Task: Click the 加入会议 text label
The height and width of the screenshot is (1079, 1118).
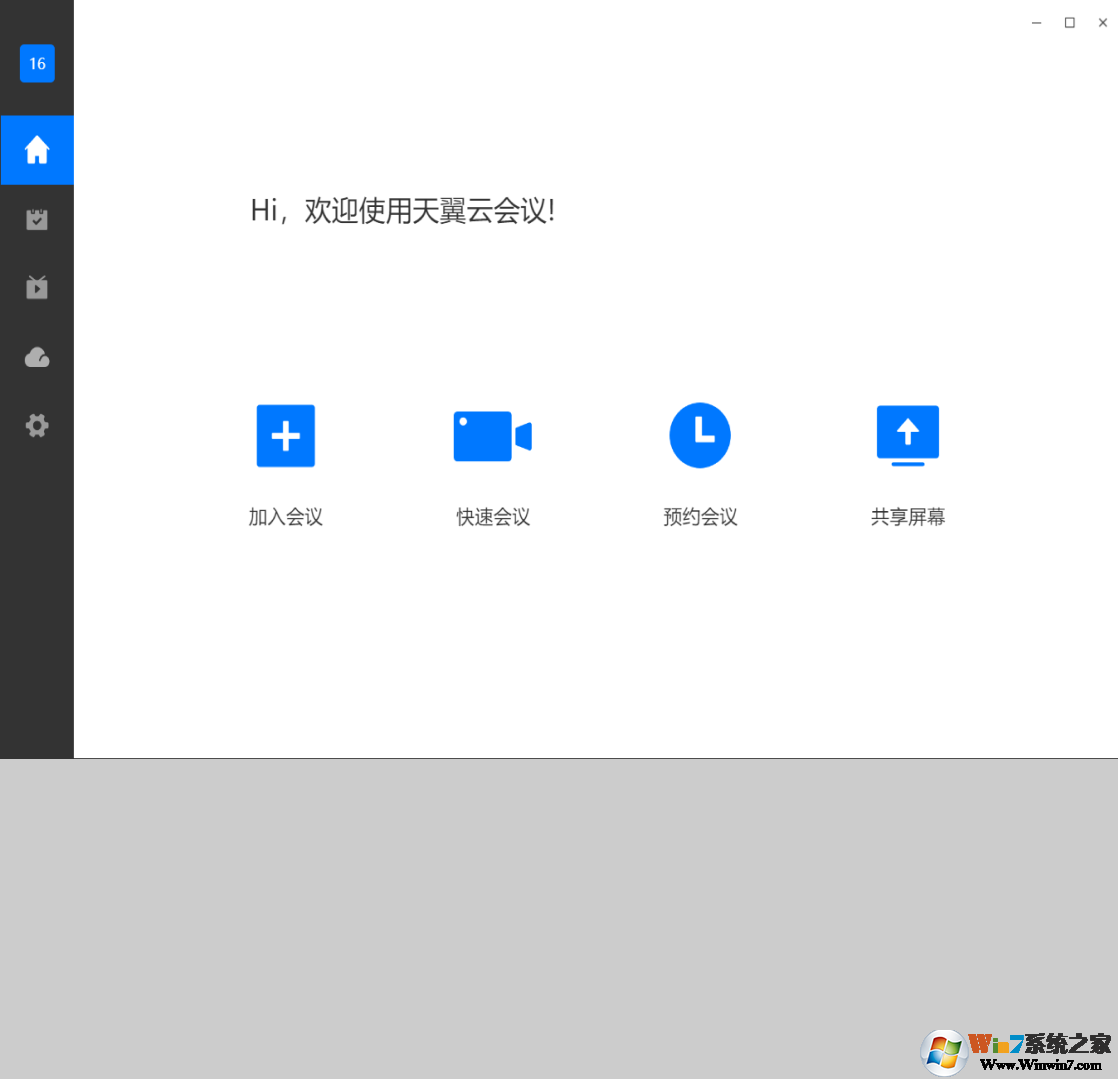Action: 285,517
